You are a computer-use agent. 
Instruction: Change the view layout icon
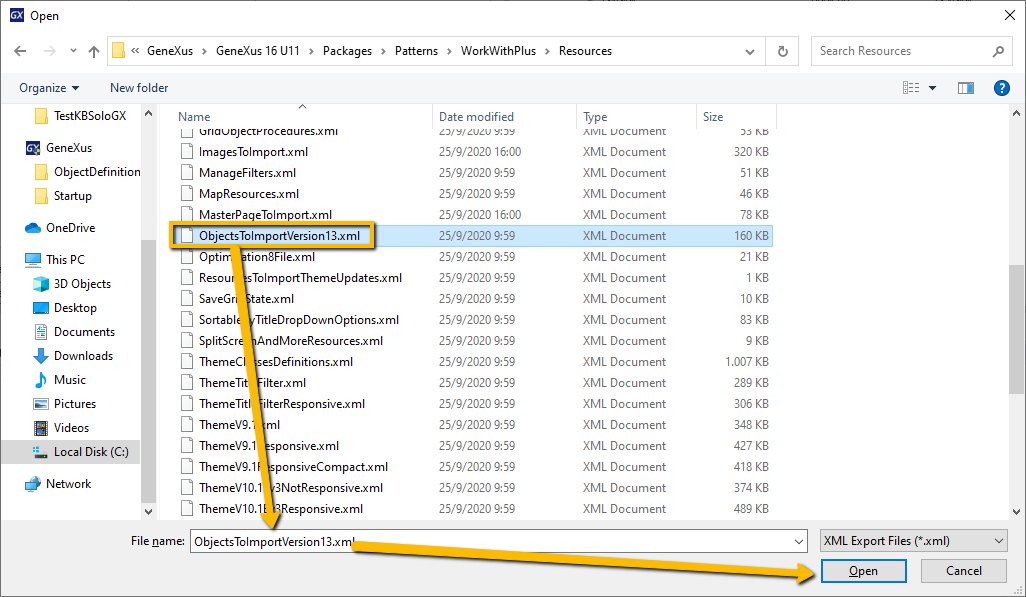911,88
